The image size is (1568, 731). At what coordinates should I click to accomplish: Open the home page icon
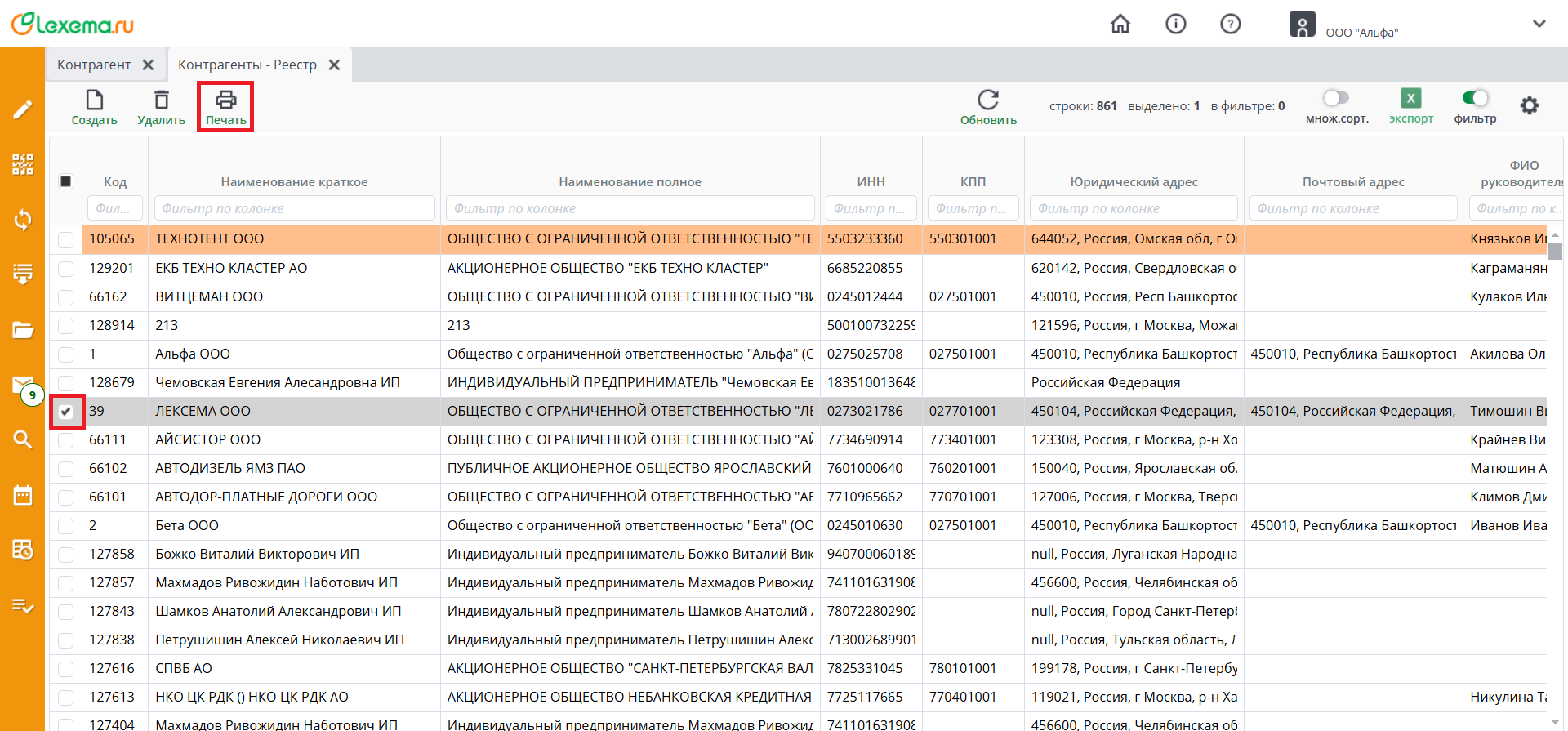point(1120,24)
